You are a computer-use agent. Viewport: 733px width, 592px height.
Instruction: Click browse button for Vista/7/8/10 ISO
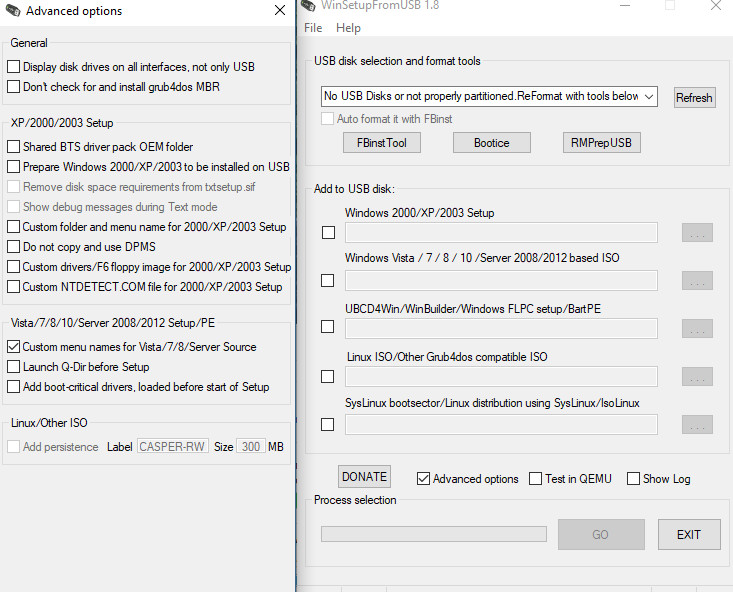coord(697,281)
